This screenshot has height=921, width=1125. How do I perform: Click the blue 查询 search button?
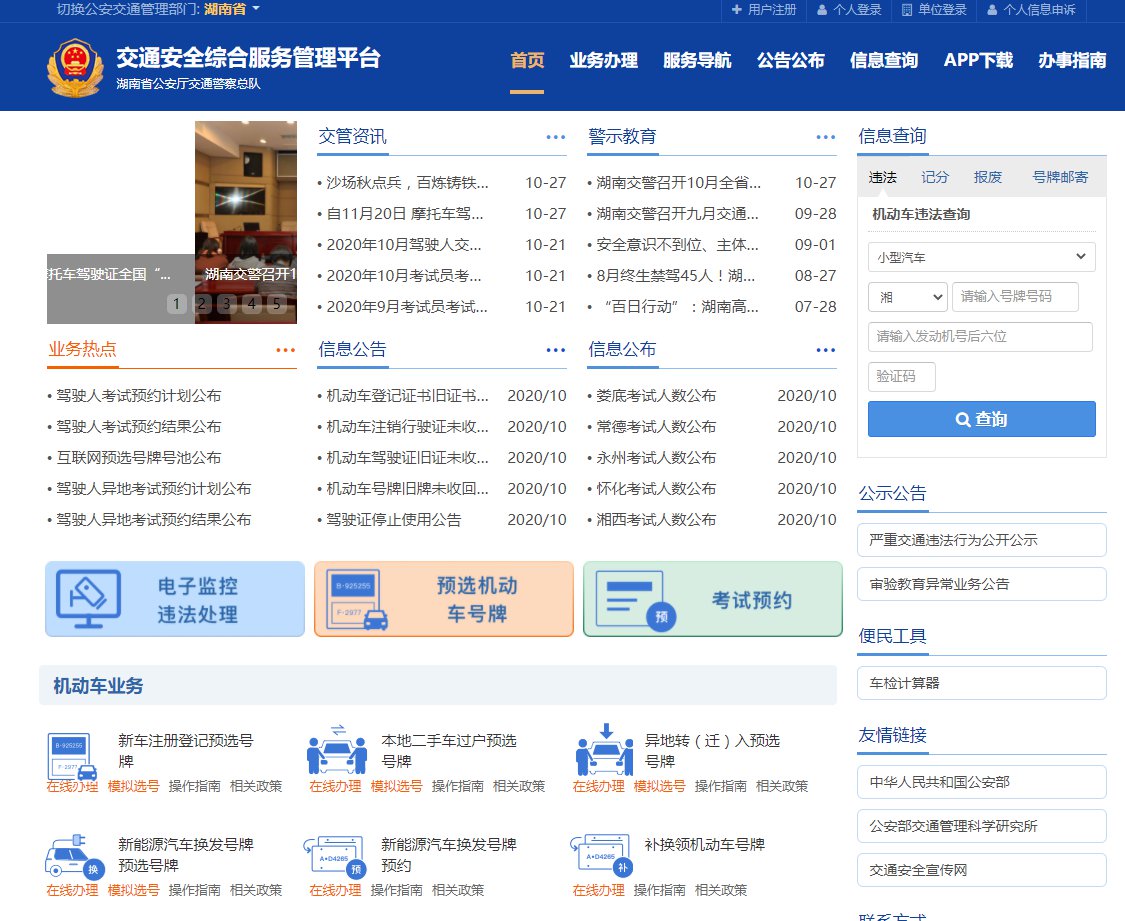(x=981, y=419)
